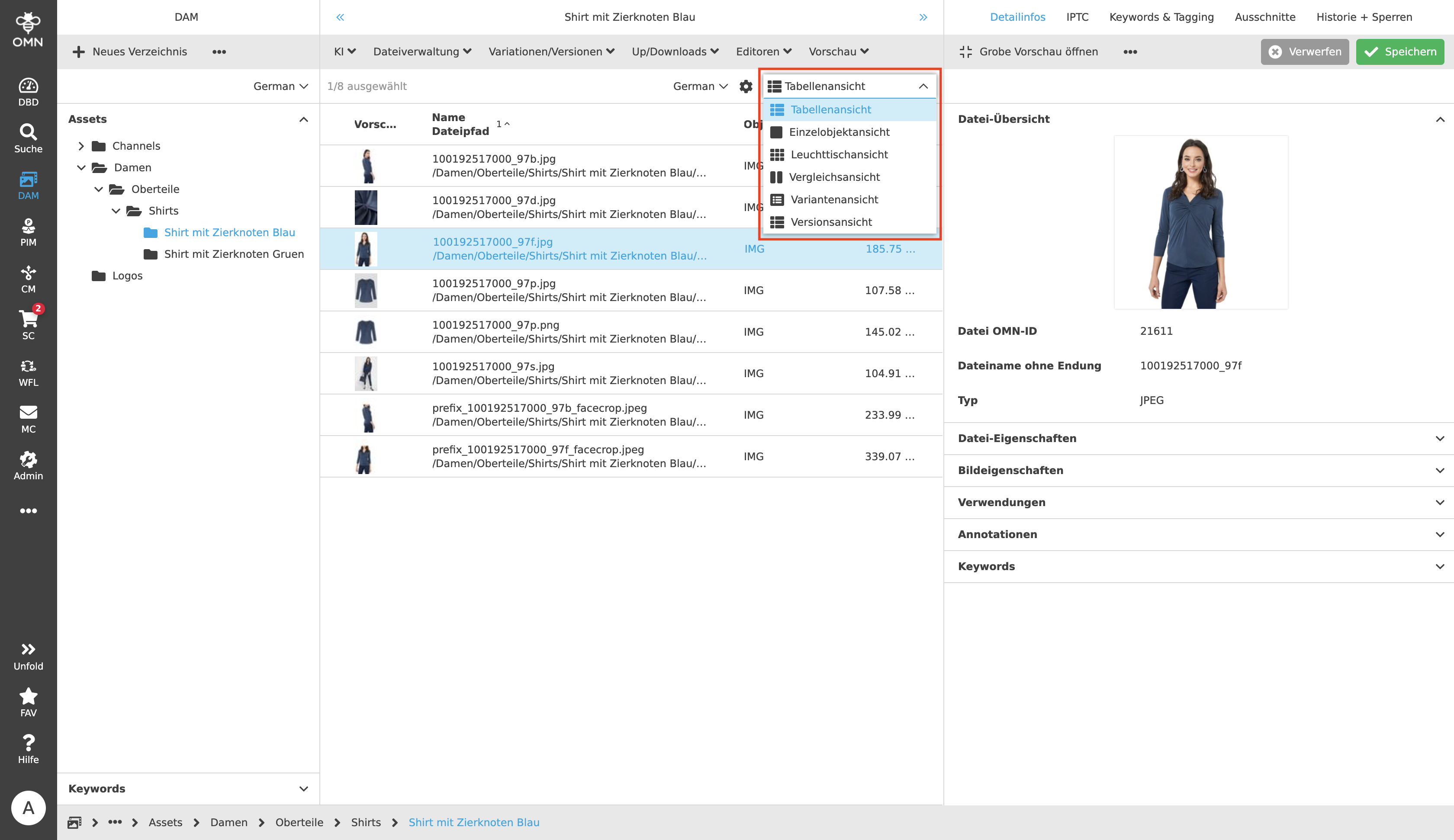Open Shirts in the breadcrumb path

(x=366, y=822)
